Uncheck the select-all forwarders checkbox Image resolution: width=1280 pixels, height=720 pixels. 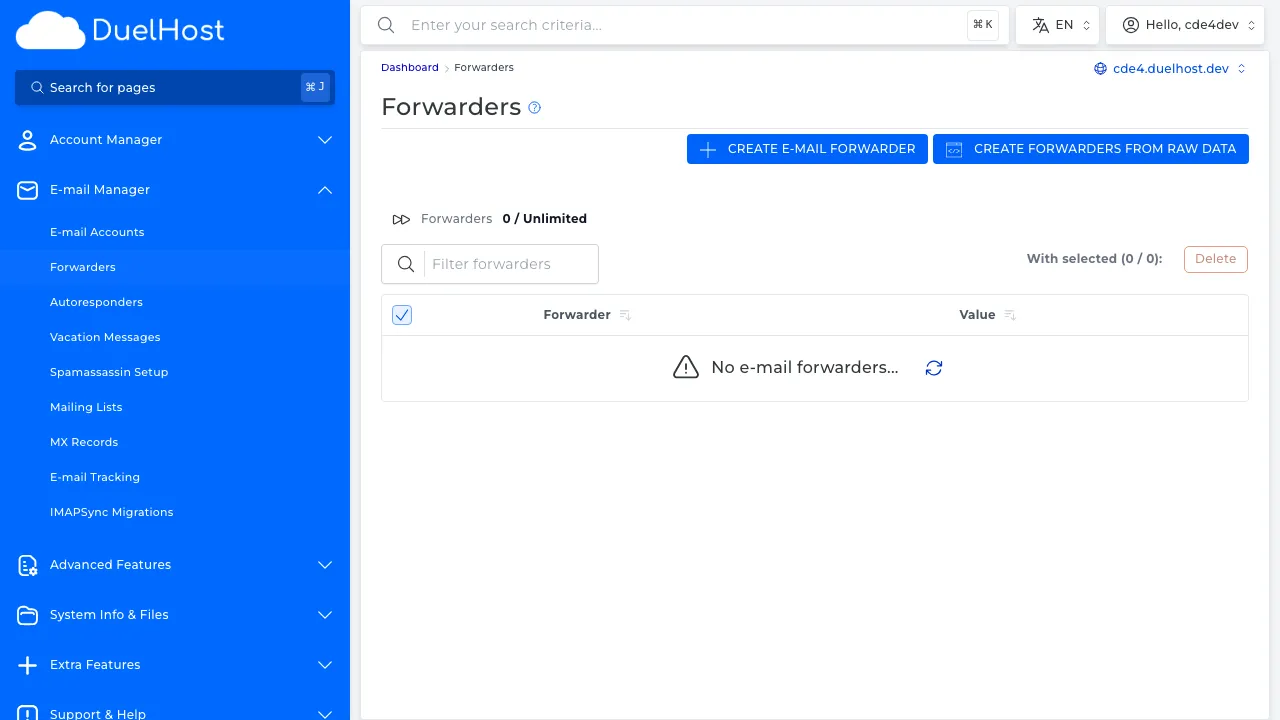point(401,314)
